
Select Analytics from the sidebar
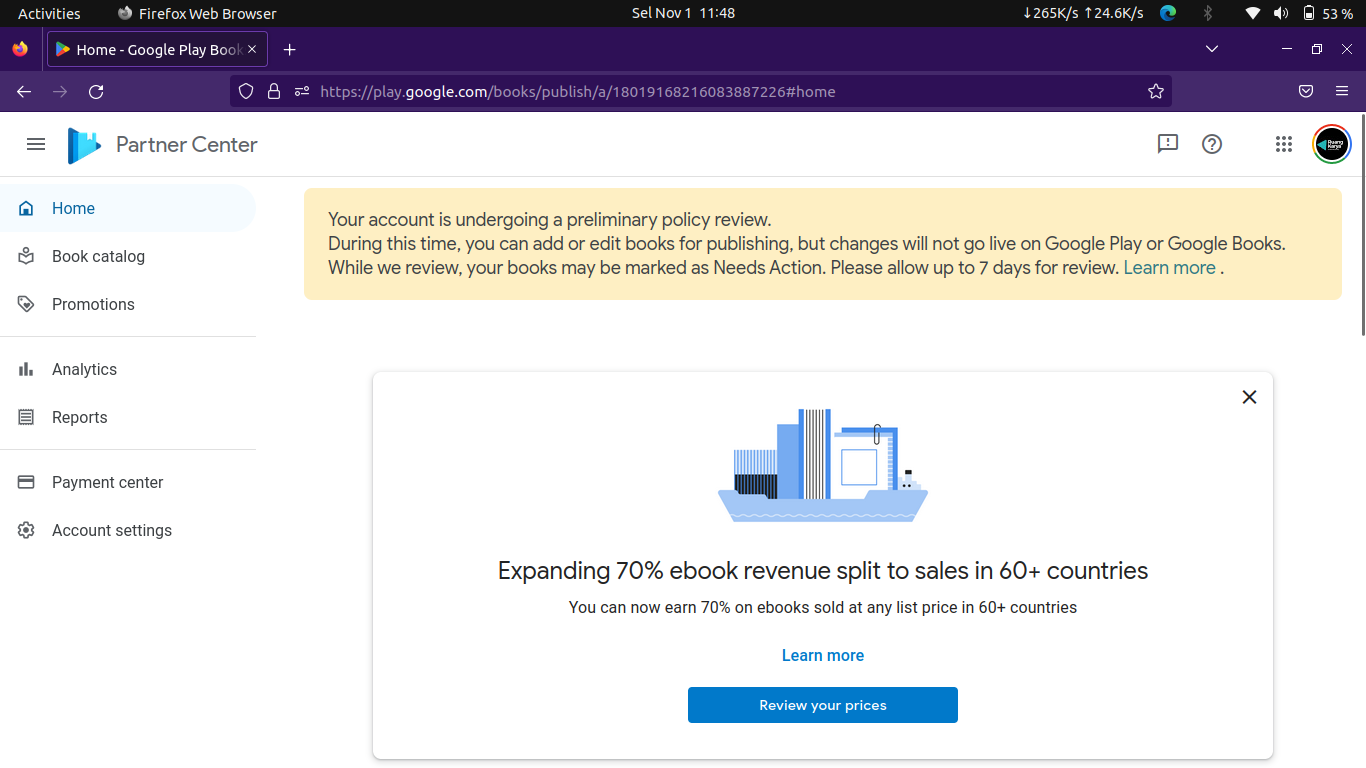84,369
